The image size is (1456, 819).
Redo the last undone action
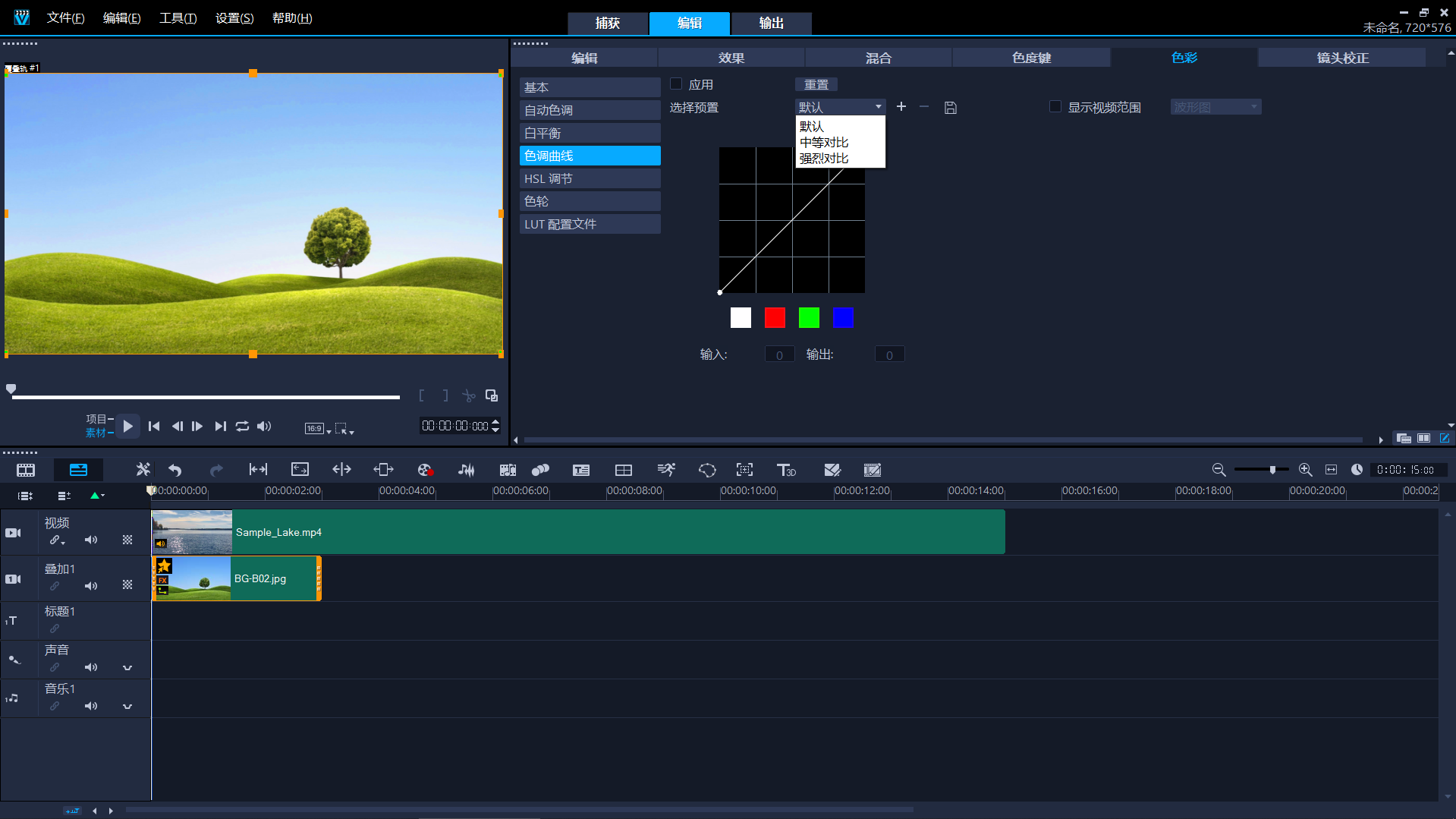(217, 470)
